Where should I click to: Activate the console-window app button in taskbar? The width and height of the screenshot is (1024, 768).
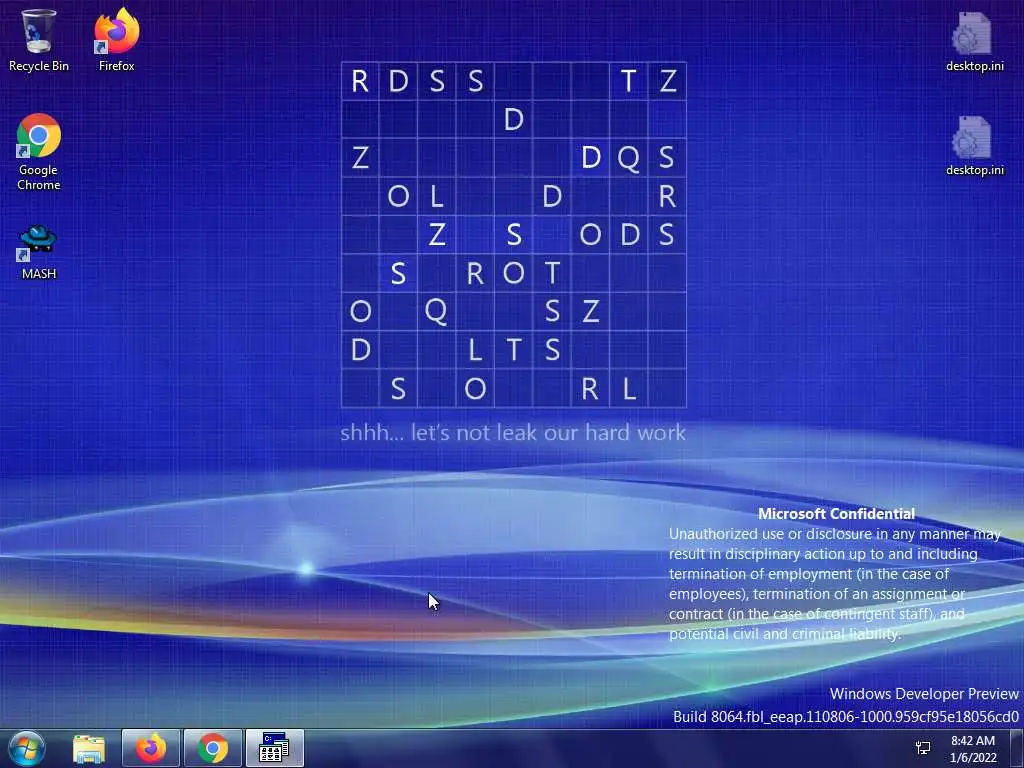[274, 748]
